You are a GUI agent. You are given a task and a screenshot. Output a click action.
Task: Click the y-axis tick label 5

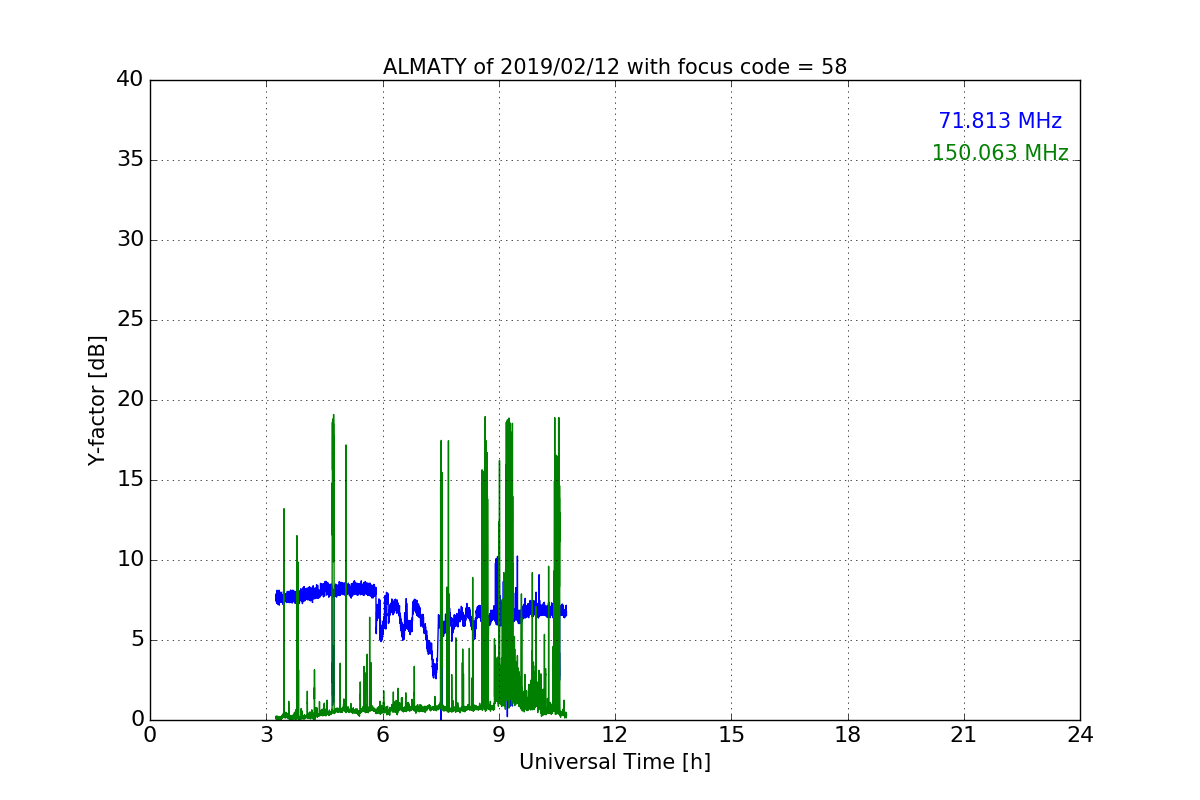coord(136,640)
